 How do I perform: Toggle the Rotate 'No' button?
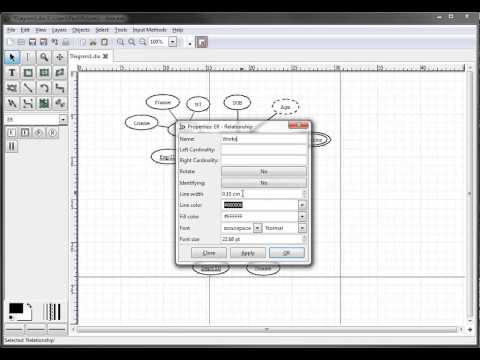[264, 172]
